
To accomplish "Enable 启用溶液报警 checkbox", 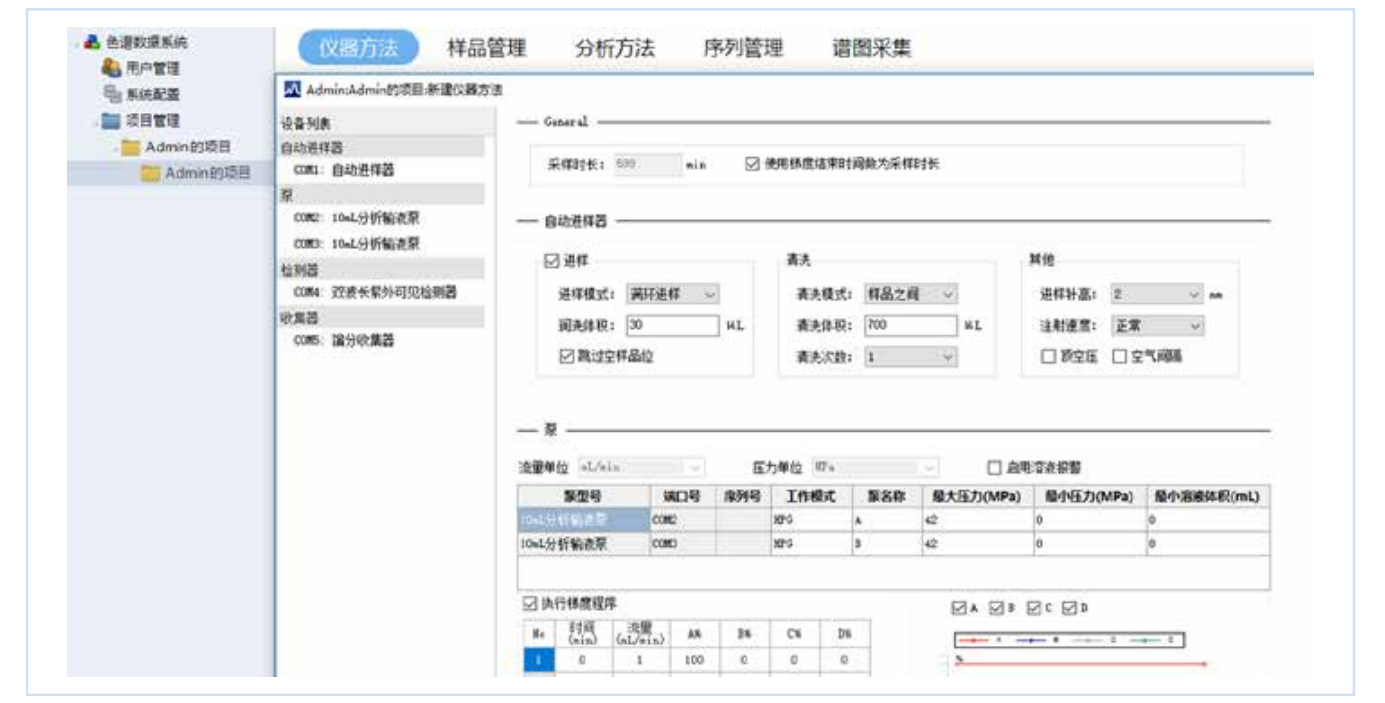I will tap(993, 466).
